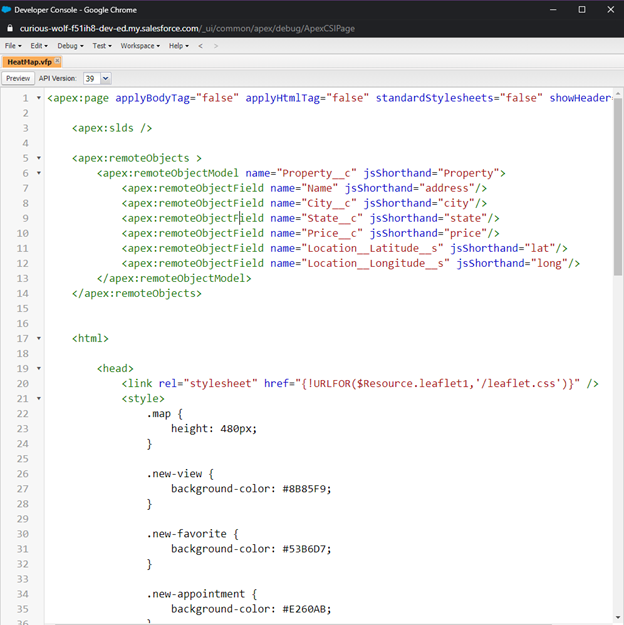Open the Help menu

179,46
